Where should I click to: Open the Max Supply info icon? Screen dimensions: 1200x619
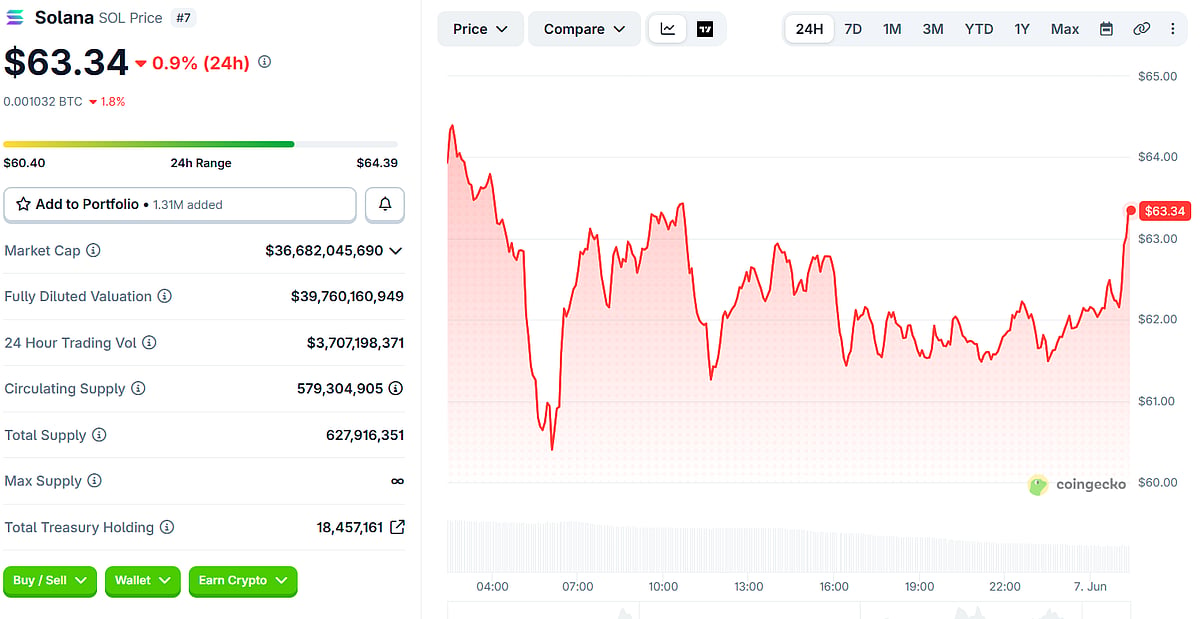click(94, 480)
